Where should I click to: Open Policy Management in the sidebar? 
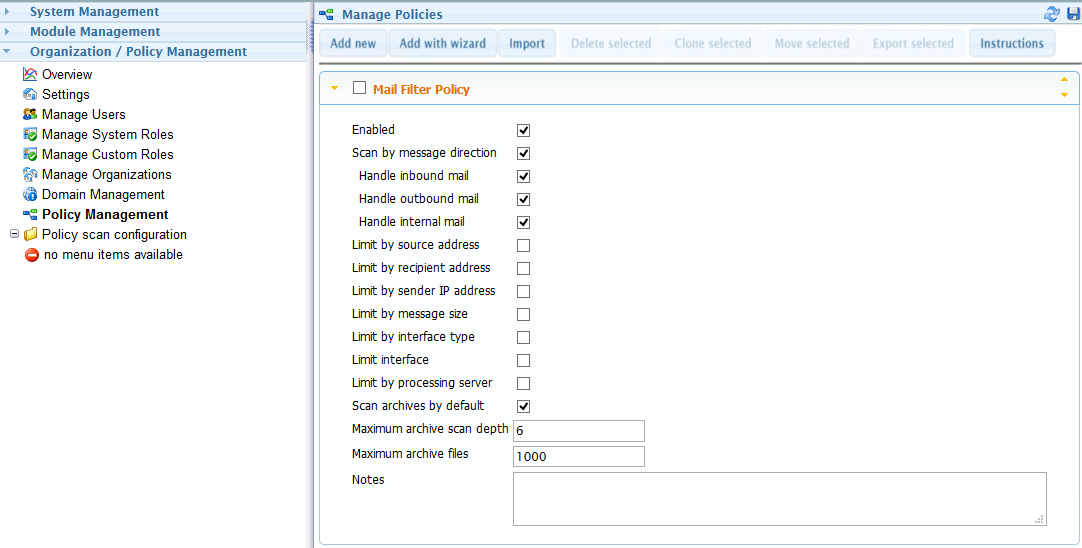pos(105,215)
